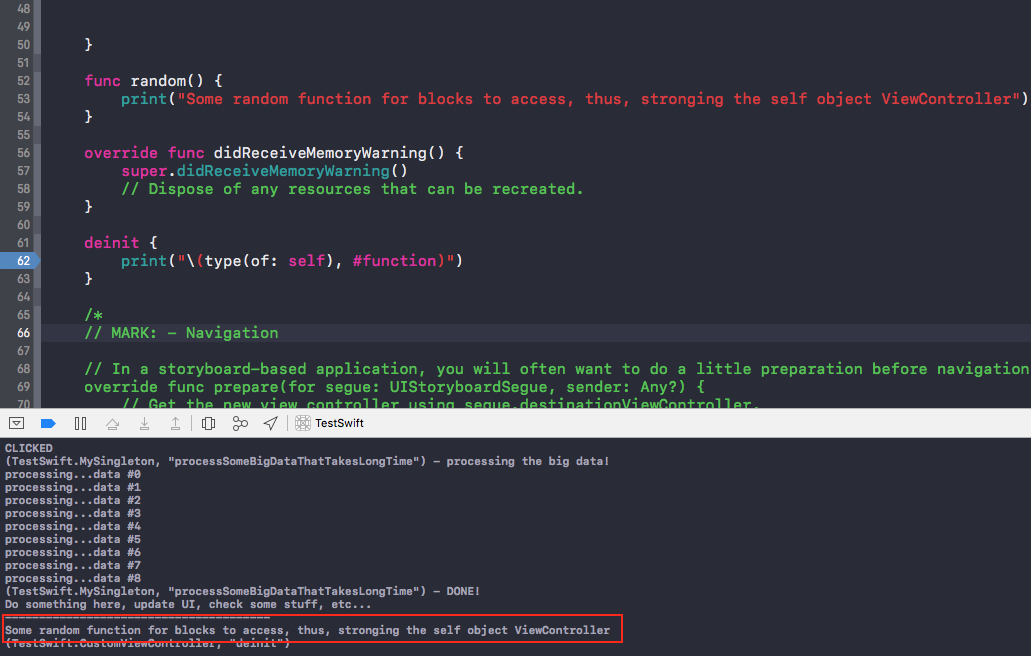The width and height of the screenshot is (1031, 656).
Task: Click console line 'processing...data #5'
Action: pos(72,540)
